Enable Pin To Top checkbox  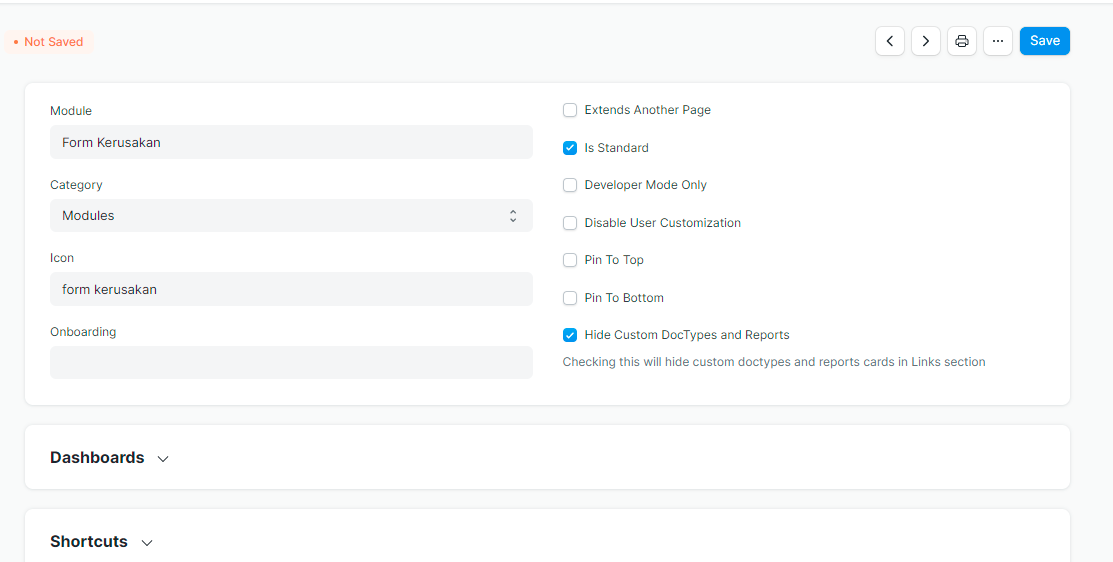569,260
